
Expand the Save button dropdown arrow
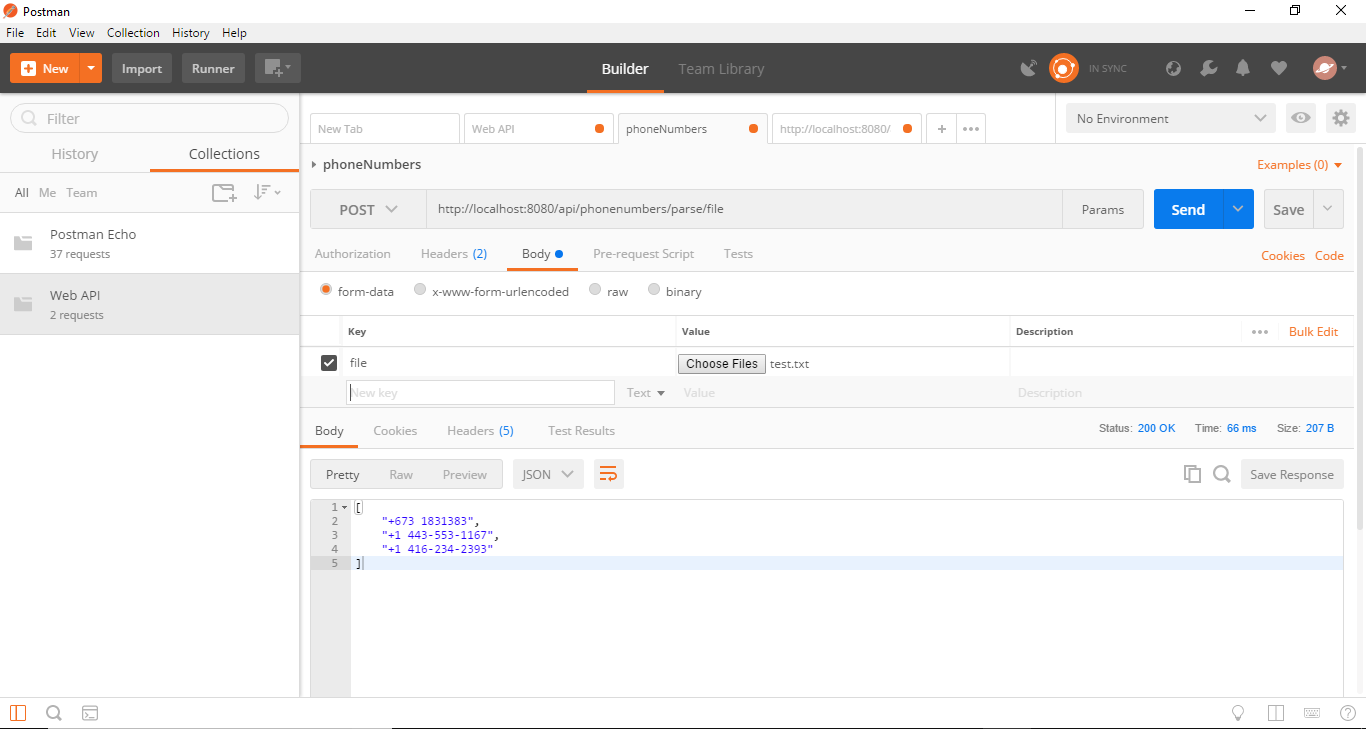tap(1328, 209)
